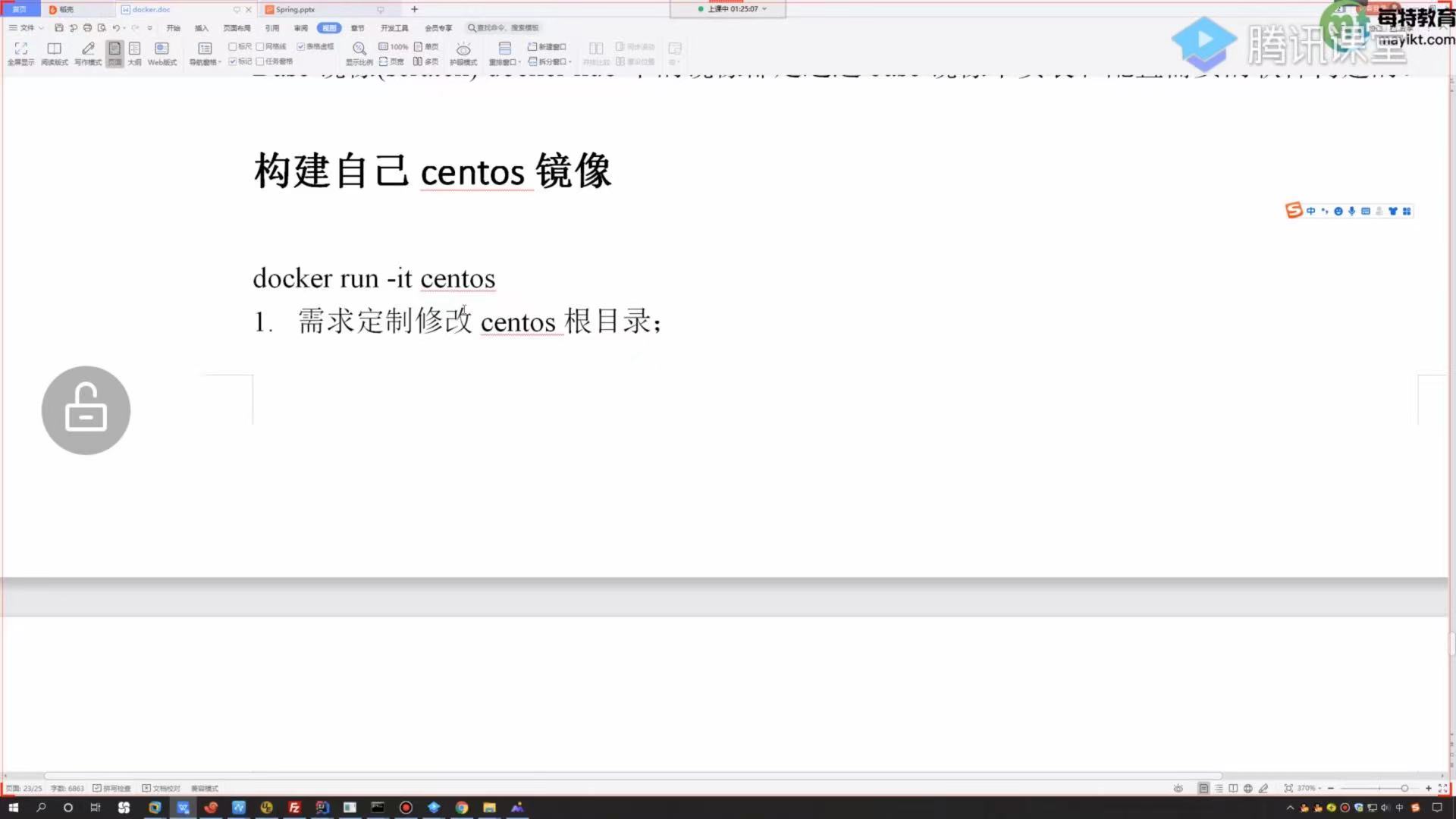
Task: Open the display ratio zoom tool
Action: tap(359, 49)
